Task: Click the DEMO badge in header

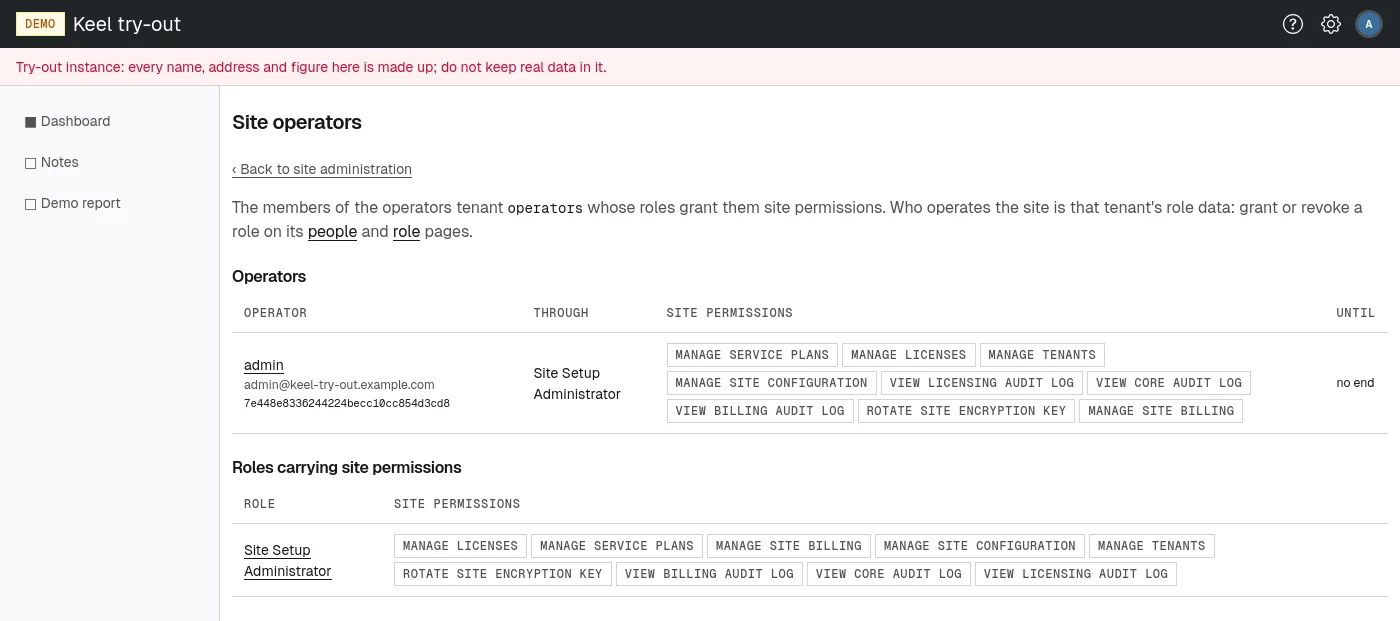Action: tap(40, 24)
